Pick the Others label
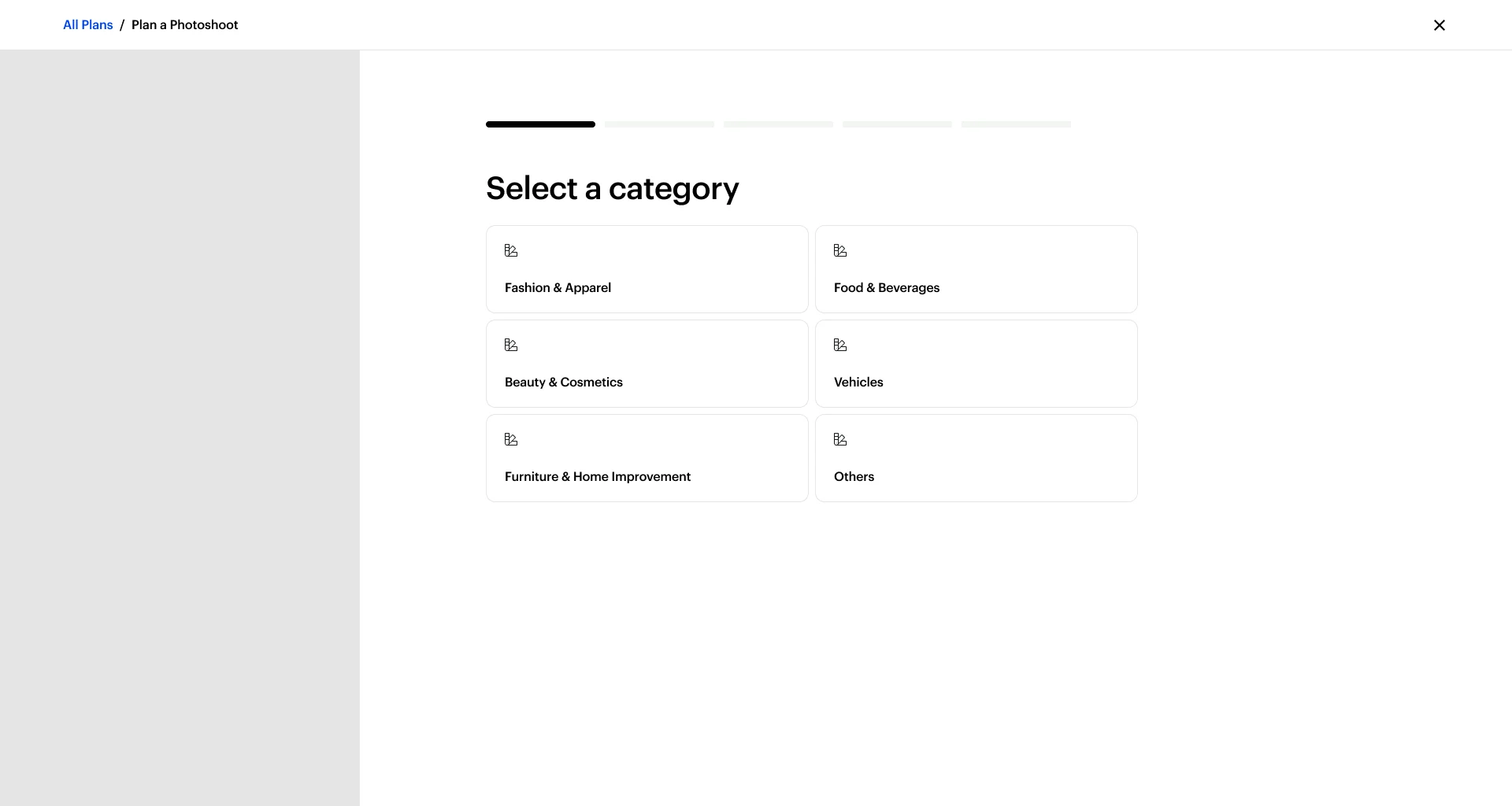 coord(854,477)
